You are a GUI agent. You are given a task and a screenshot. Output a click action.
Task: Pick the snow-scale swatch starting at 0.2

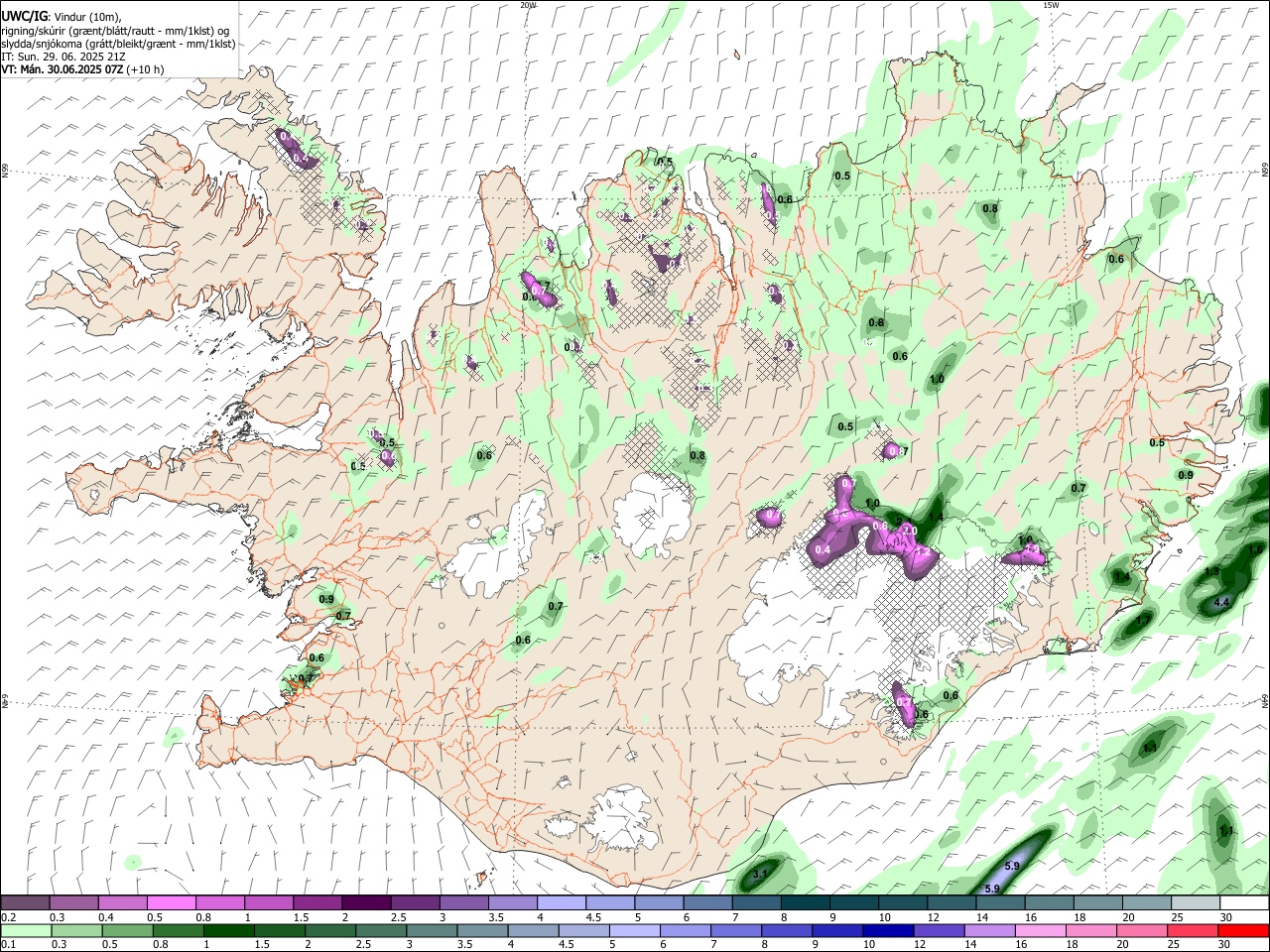(25, 902)
